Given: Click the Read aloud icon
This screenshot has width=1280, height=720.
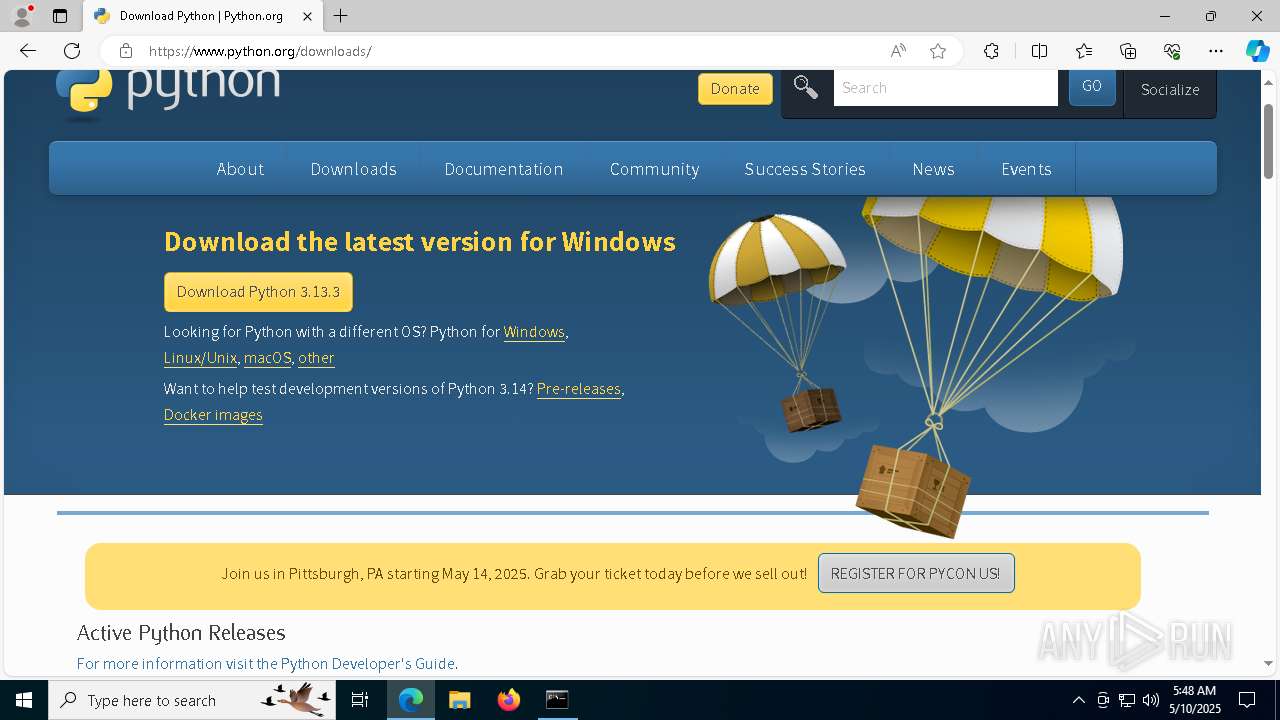Looking at the screenshot, I should (898, 51).
